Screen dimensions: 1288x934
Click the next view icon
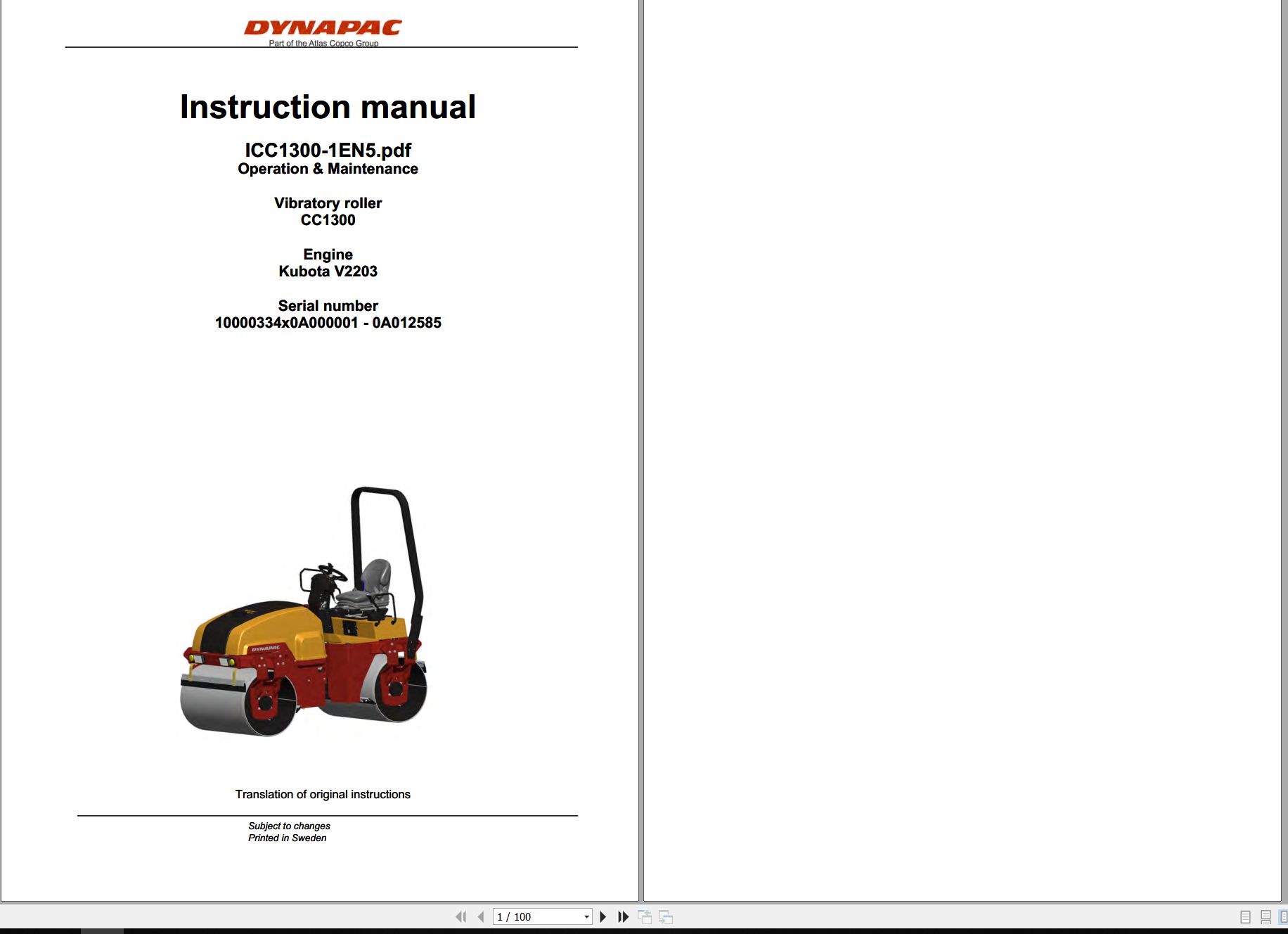(x=666, y=916)
